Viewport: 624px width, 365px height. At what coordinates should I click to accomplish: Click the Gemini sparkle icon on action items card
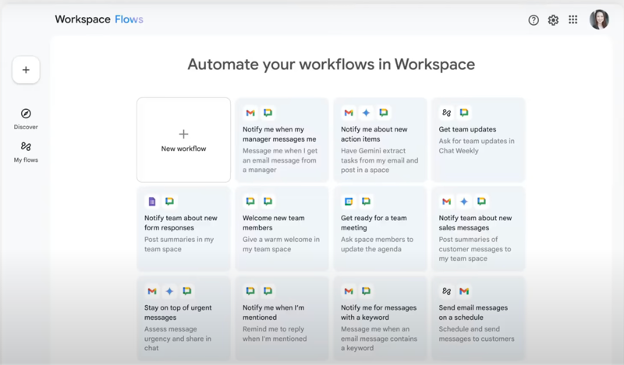tap(366, 113)
